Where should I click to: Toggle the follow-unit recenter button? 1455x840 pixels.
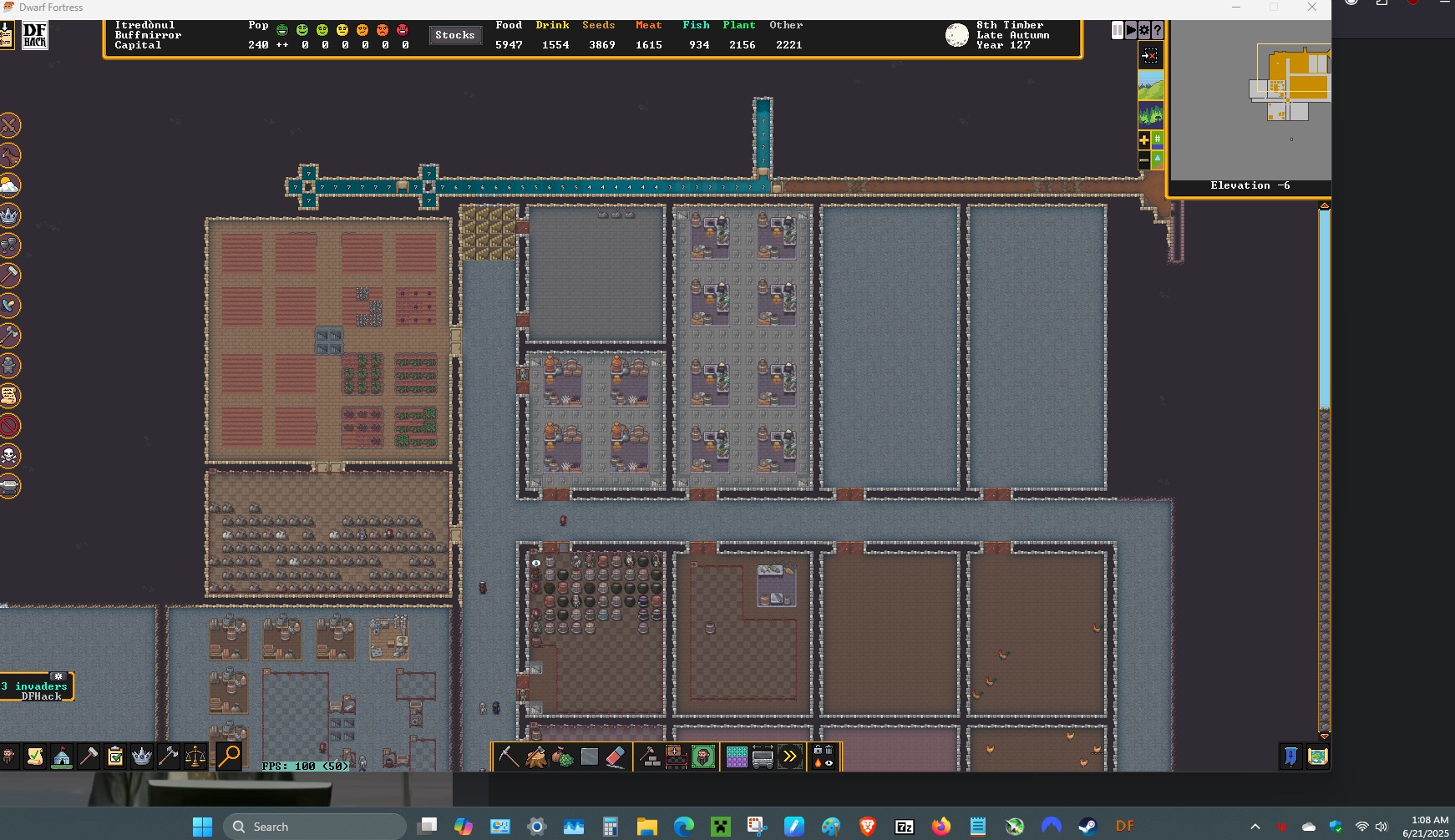click(1150, 56)
